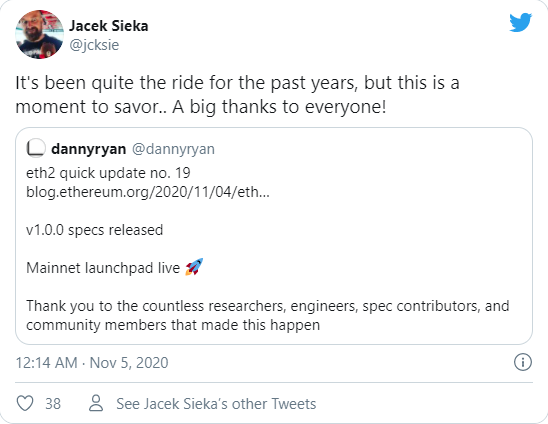The width and height of the screenshot is (548, 424).
Task: Click 'eth2 quick update no. 19' text
Action: click(x=108, y=173)
